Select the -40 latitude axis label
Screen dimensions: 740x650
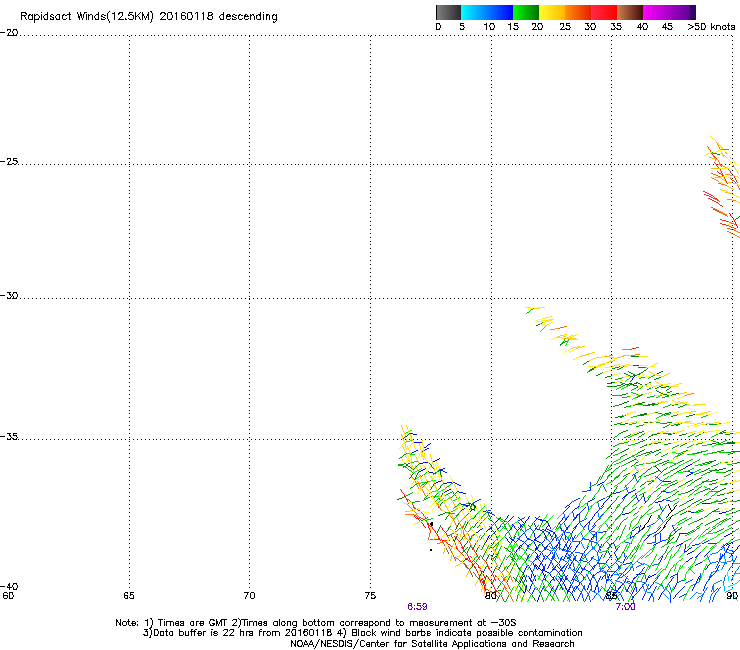(9, 586)
